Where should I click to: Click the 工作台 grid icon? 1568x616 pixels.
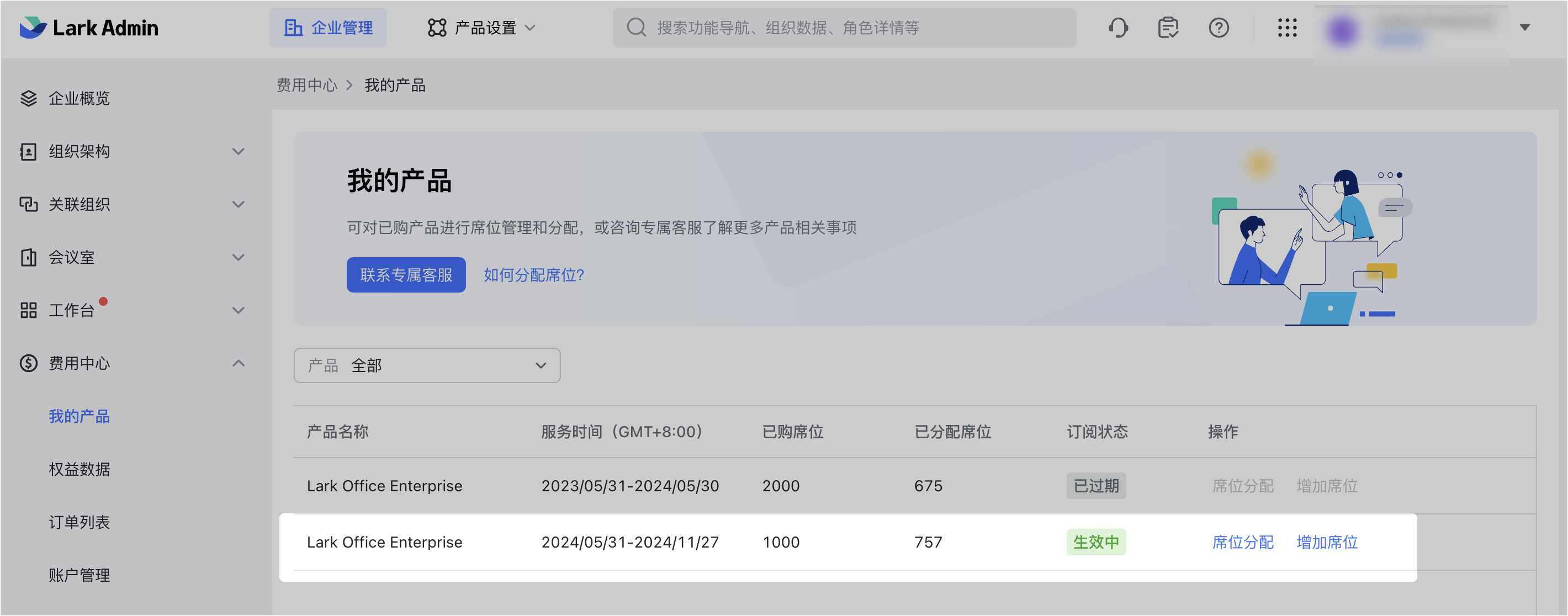29,310
